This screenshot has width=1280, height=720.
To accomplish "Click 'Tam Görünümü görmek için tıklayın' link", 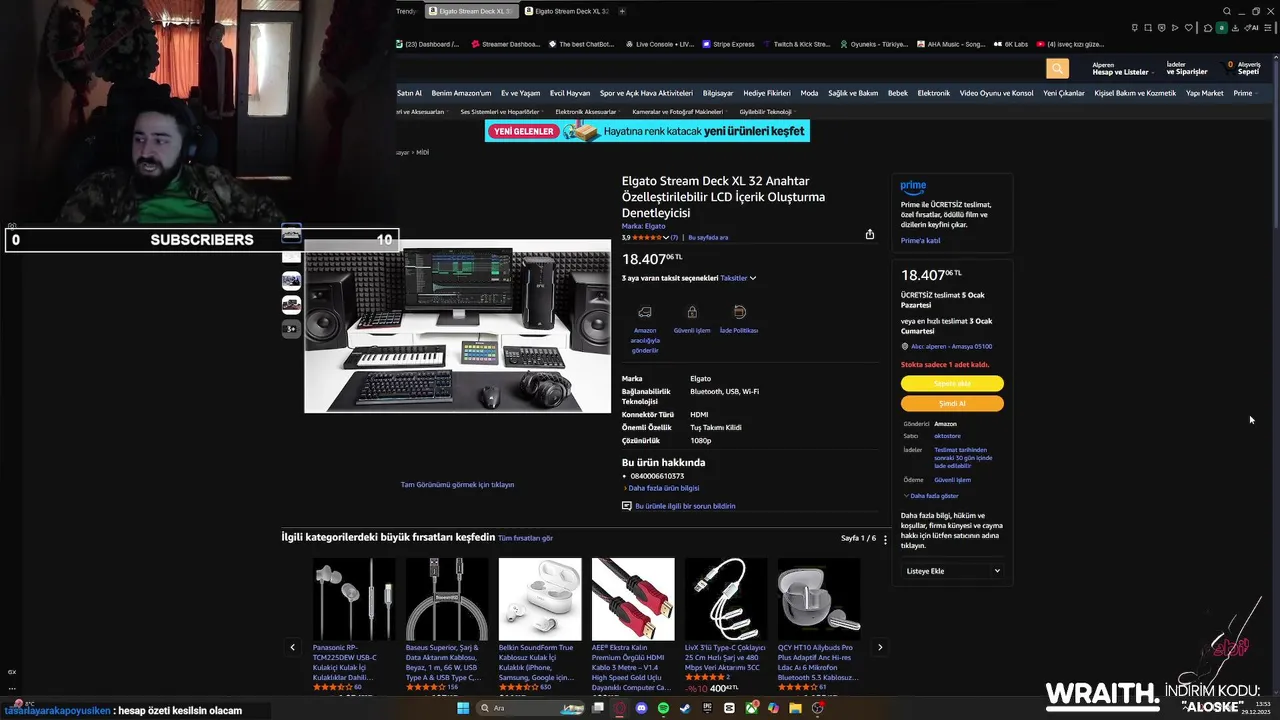I will click(x=457, y=485).
